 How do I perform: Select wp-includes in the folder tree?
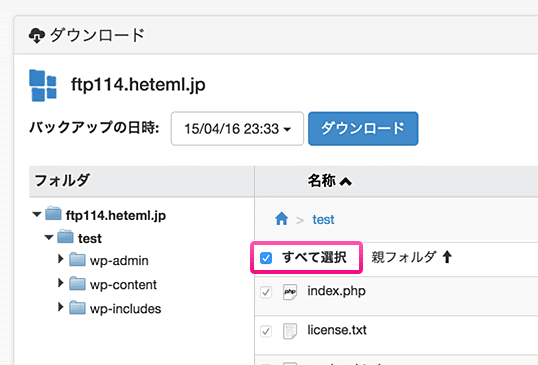125,309
